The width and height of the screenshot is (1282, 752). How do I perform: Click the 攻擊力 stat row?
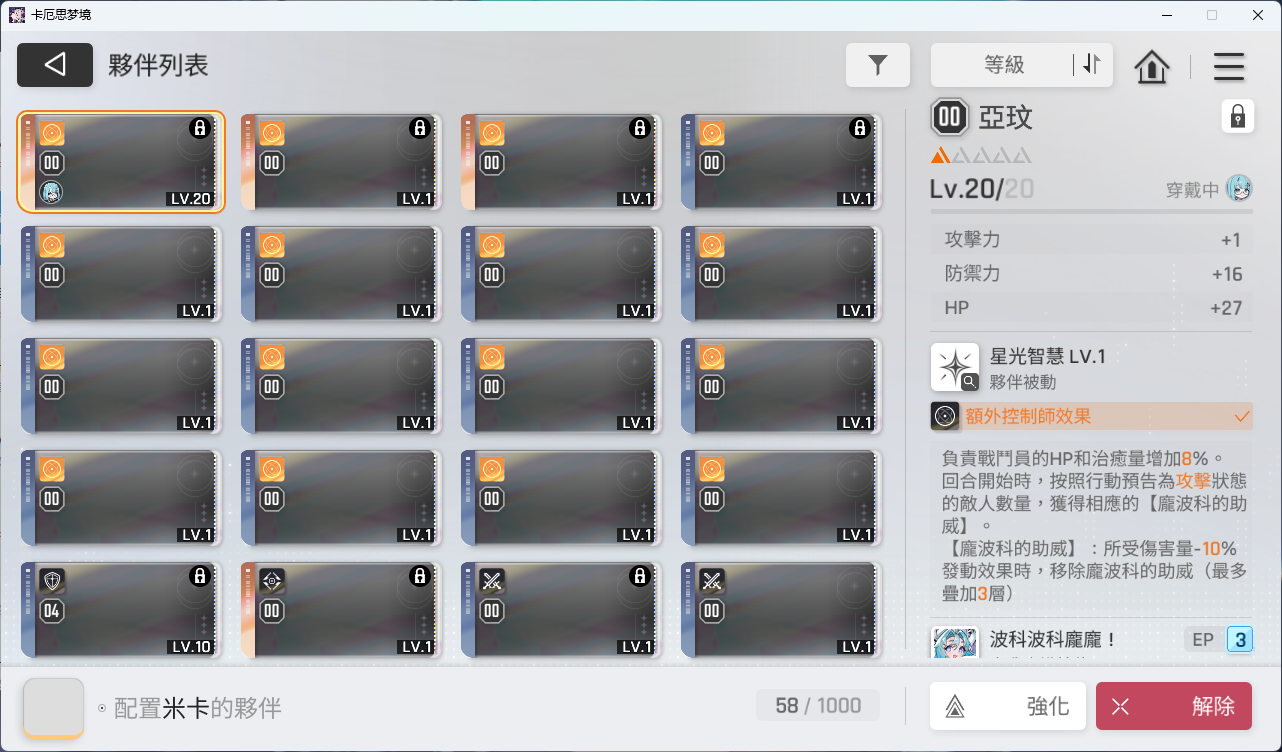pyautogui.click(x=1092, y=240)
